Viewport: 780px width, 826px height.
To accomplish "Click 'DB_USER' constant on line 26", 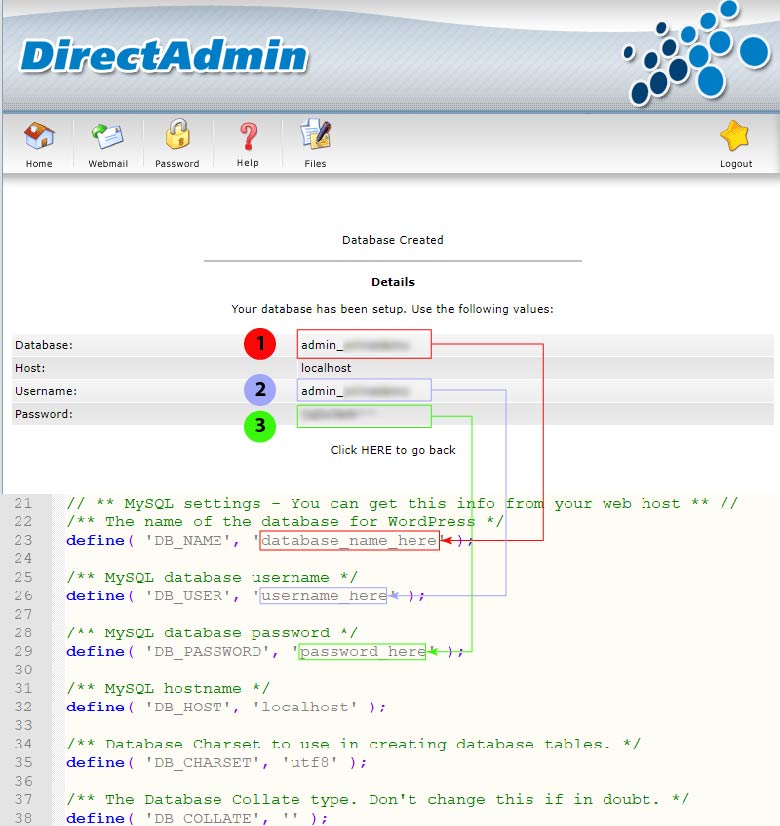I will click(x=187, y=596).
